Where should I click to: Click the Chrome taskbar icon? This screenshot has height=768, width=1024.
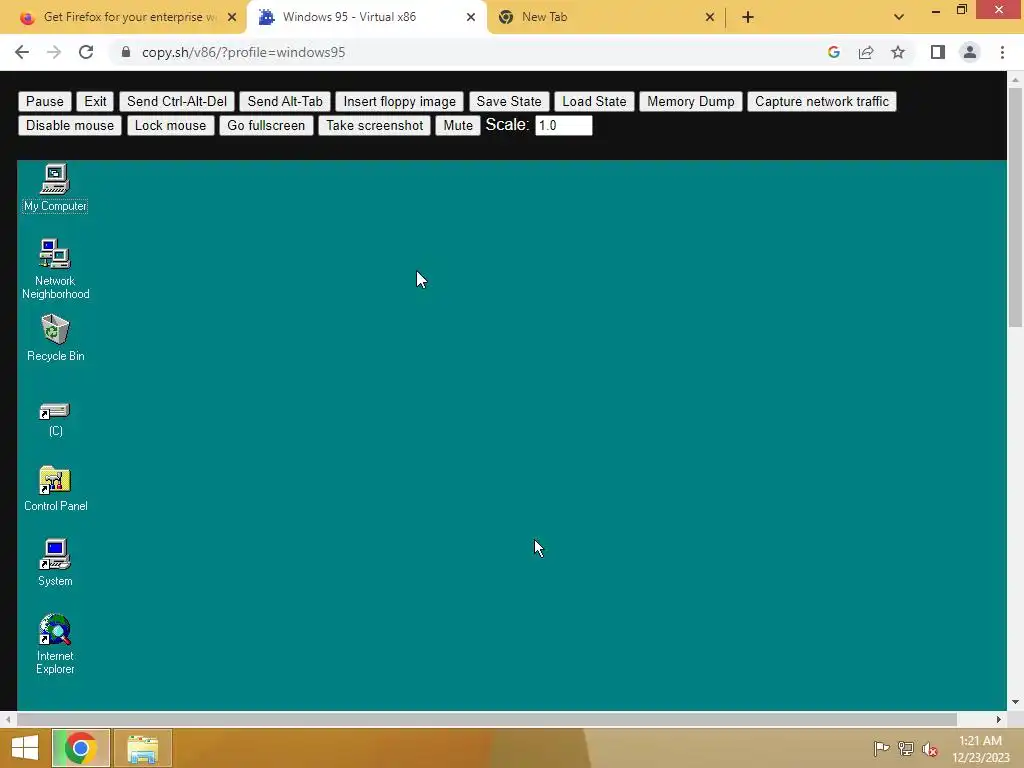click(x=81, y=748)
